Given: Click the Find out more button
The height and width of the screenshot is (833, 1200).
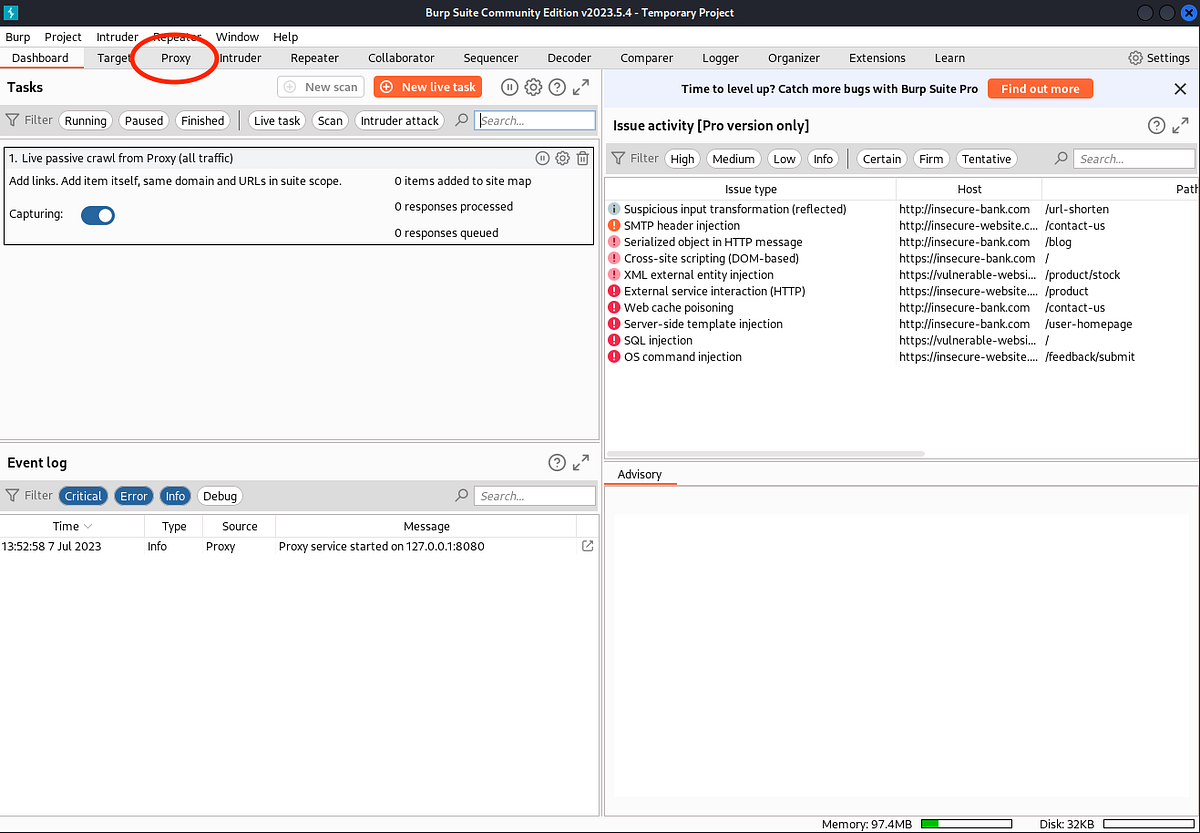Looking at the screenshot, I should tap(1040, 88).
